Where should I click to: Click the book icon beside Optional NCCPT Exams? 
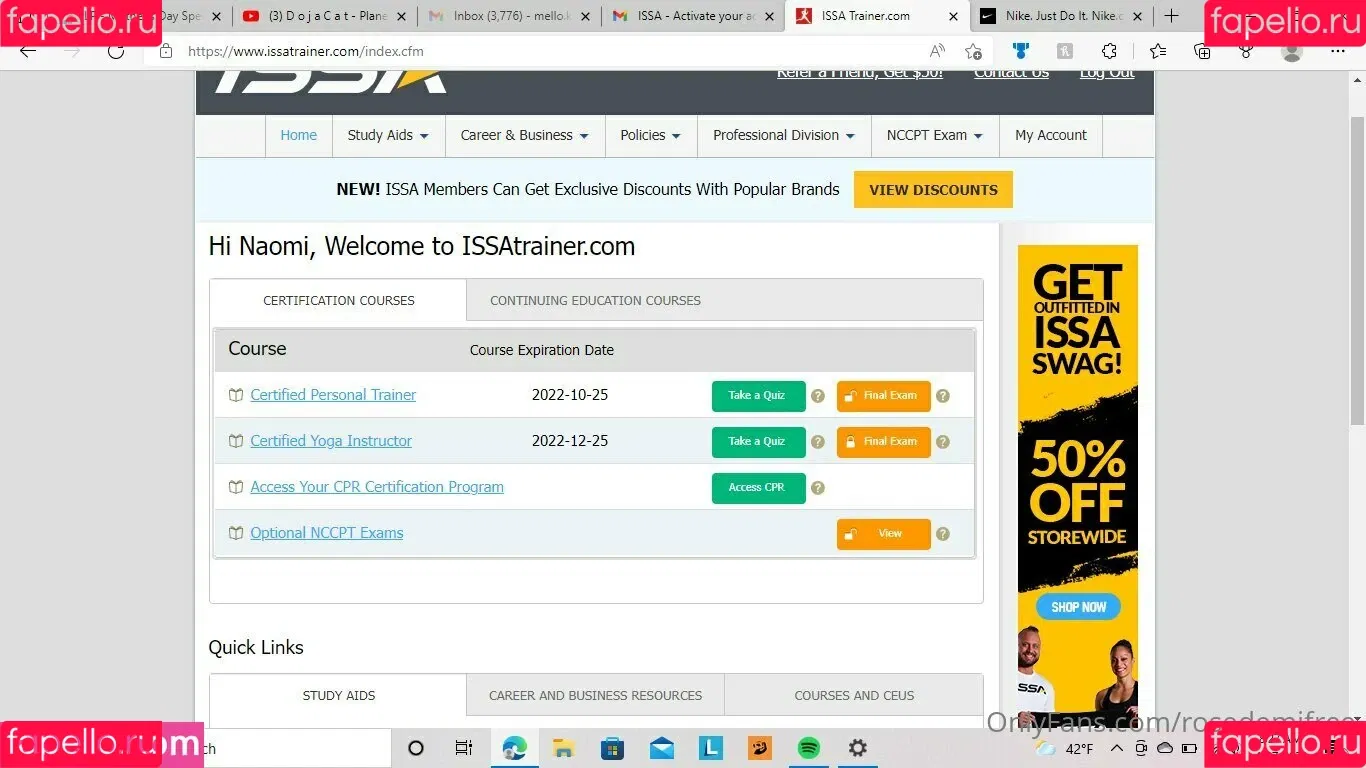236,533
